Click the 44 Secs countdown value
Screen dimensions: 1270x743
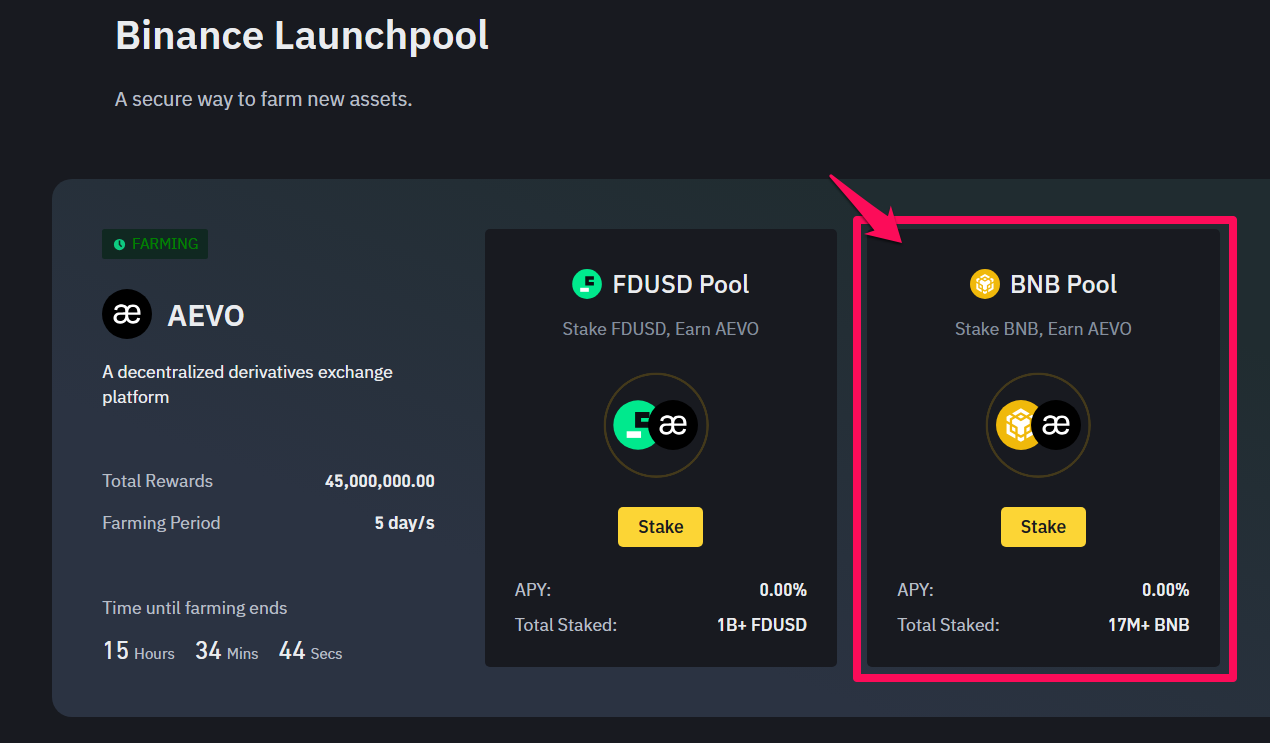(310, 651)
